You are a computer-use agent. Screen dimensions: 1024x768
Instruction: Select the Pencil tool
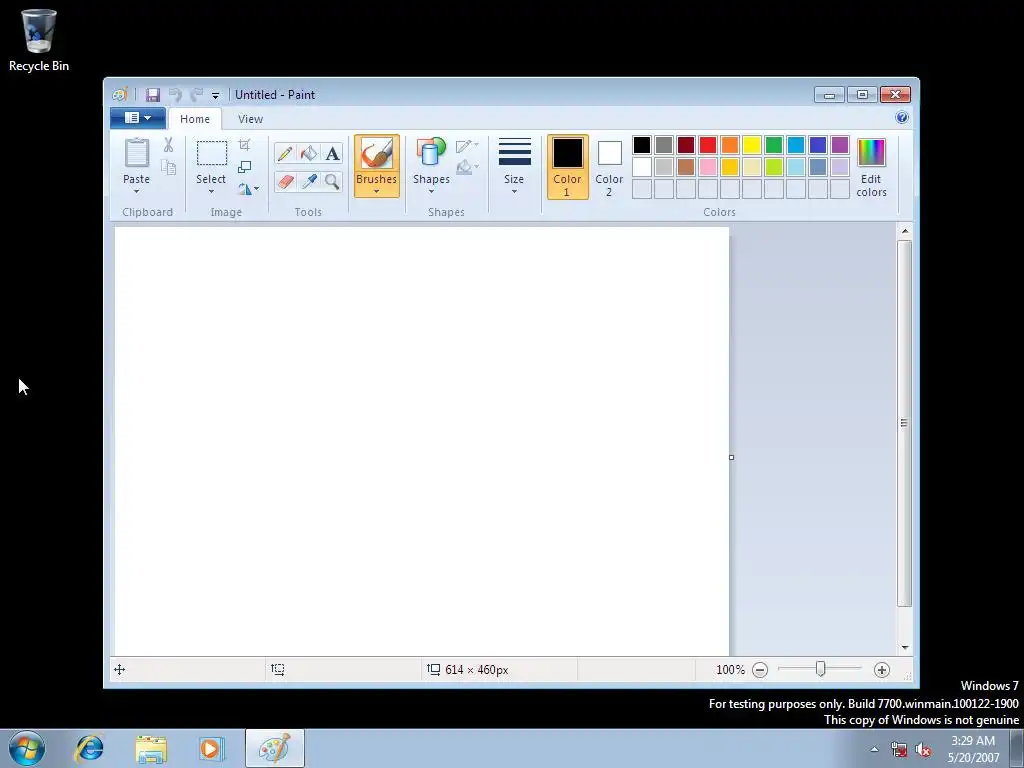(x=285, y=153)
